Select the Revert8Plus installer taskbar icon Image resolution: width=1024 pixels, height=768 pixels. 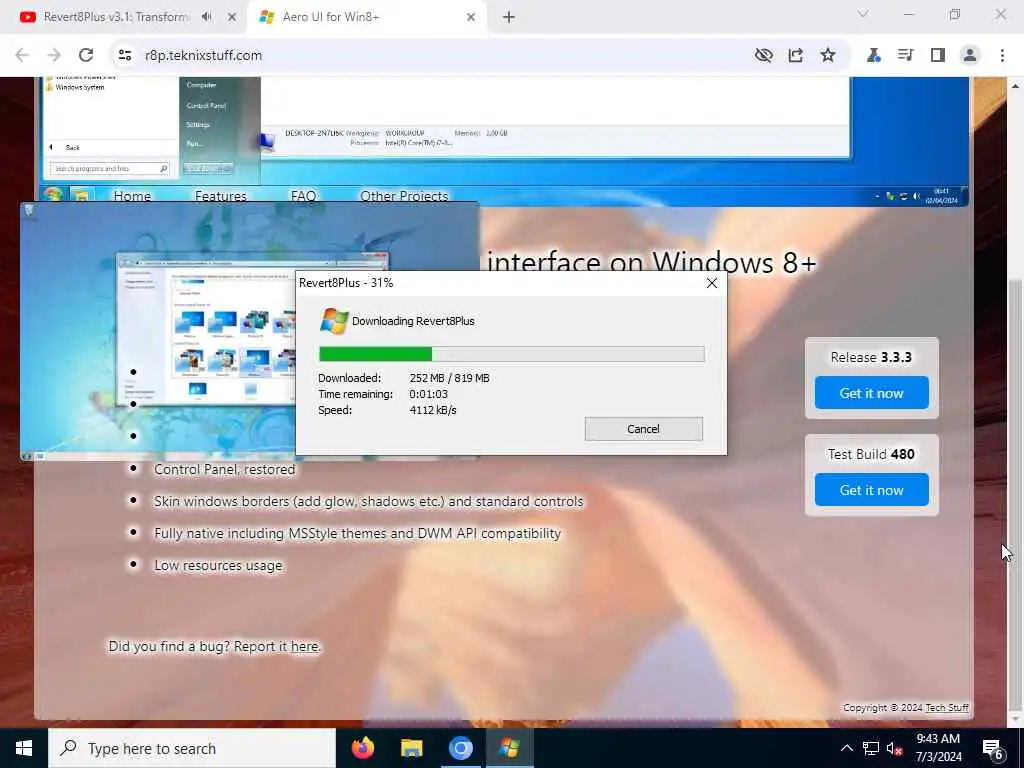pyautogui.click(x=509, y=748)
